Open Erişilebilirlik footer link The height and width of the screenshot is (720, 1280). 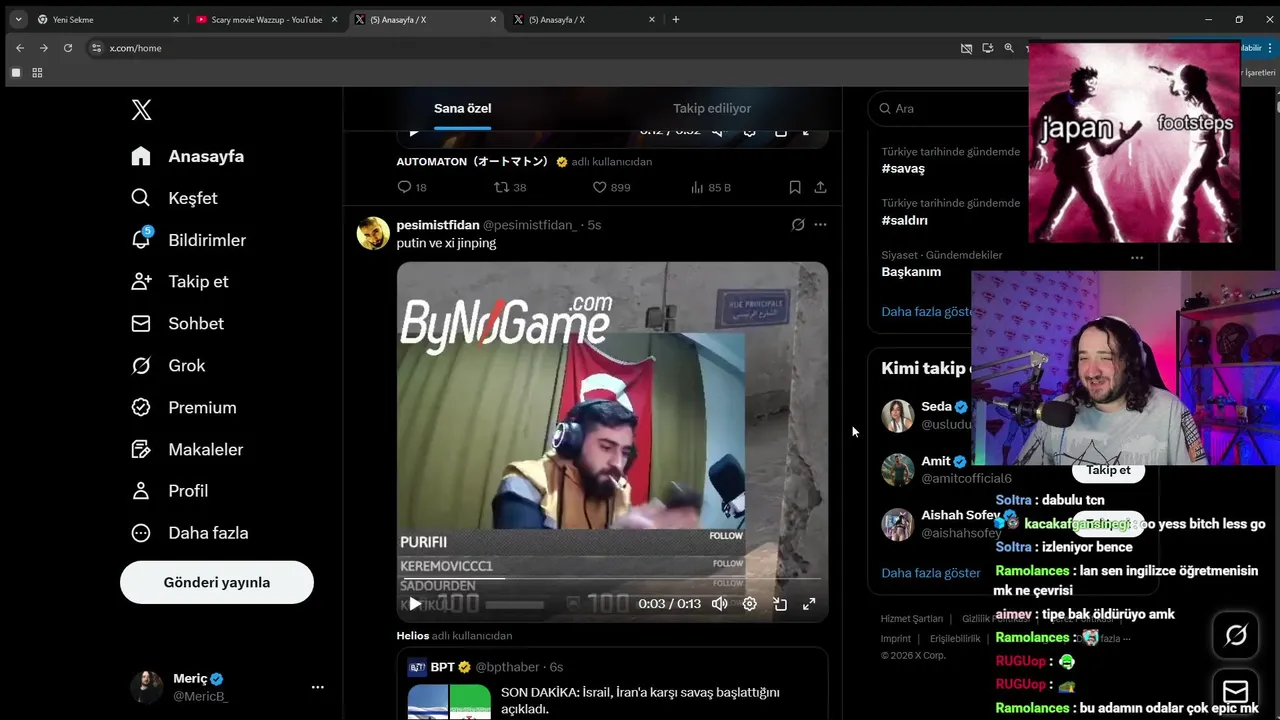[955, 639]
